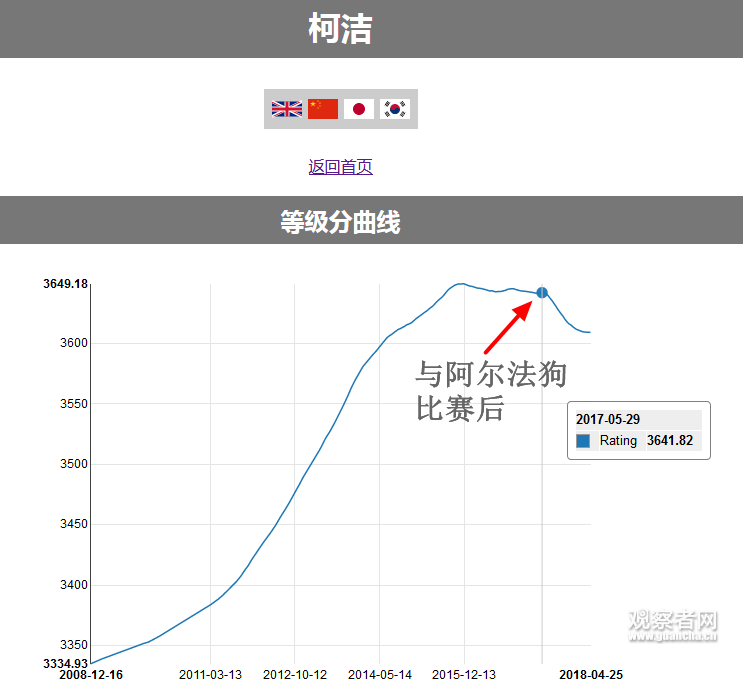743x694 pixels.
Task: Click the 3334.93 minimum rating label
Action: click(65, 663)
